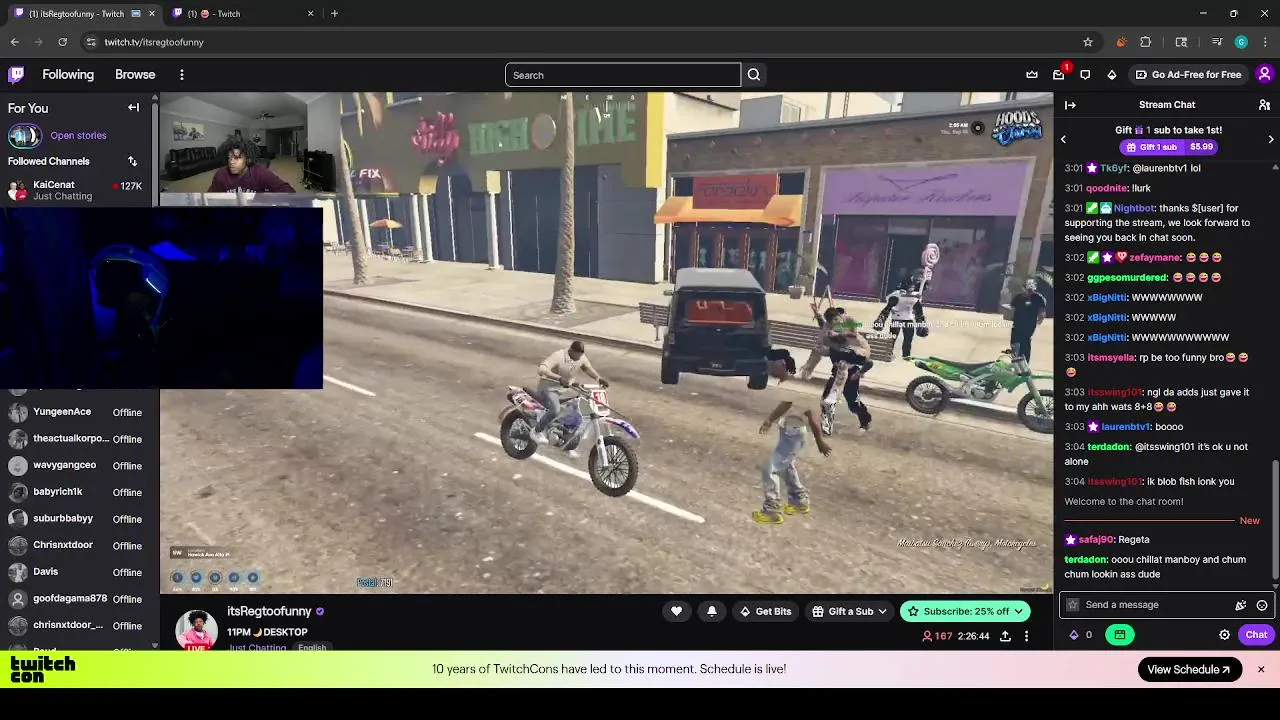Viewport: 1280px width, 720px height.
Task: Open the Browse page
Action: [x=135, y=74]
